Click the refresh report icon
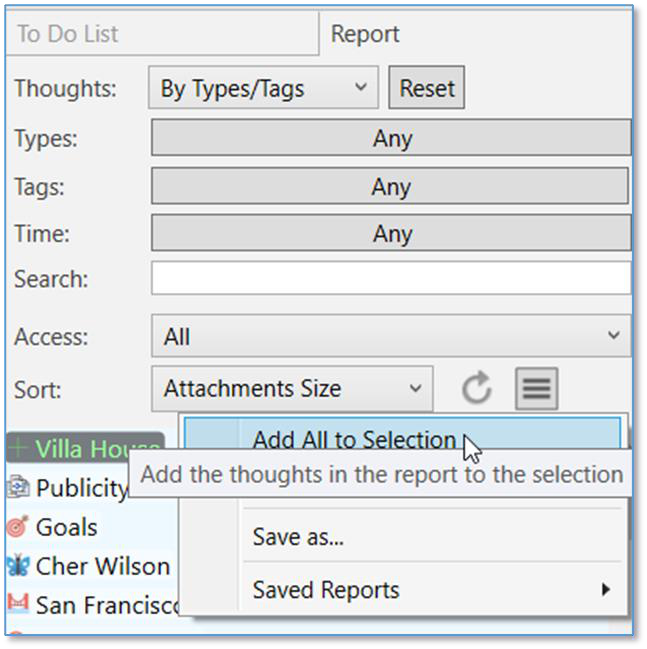 pyautogui.click(x=477, y=389)
